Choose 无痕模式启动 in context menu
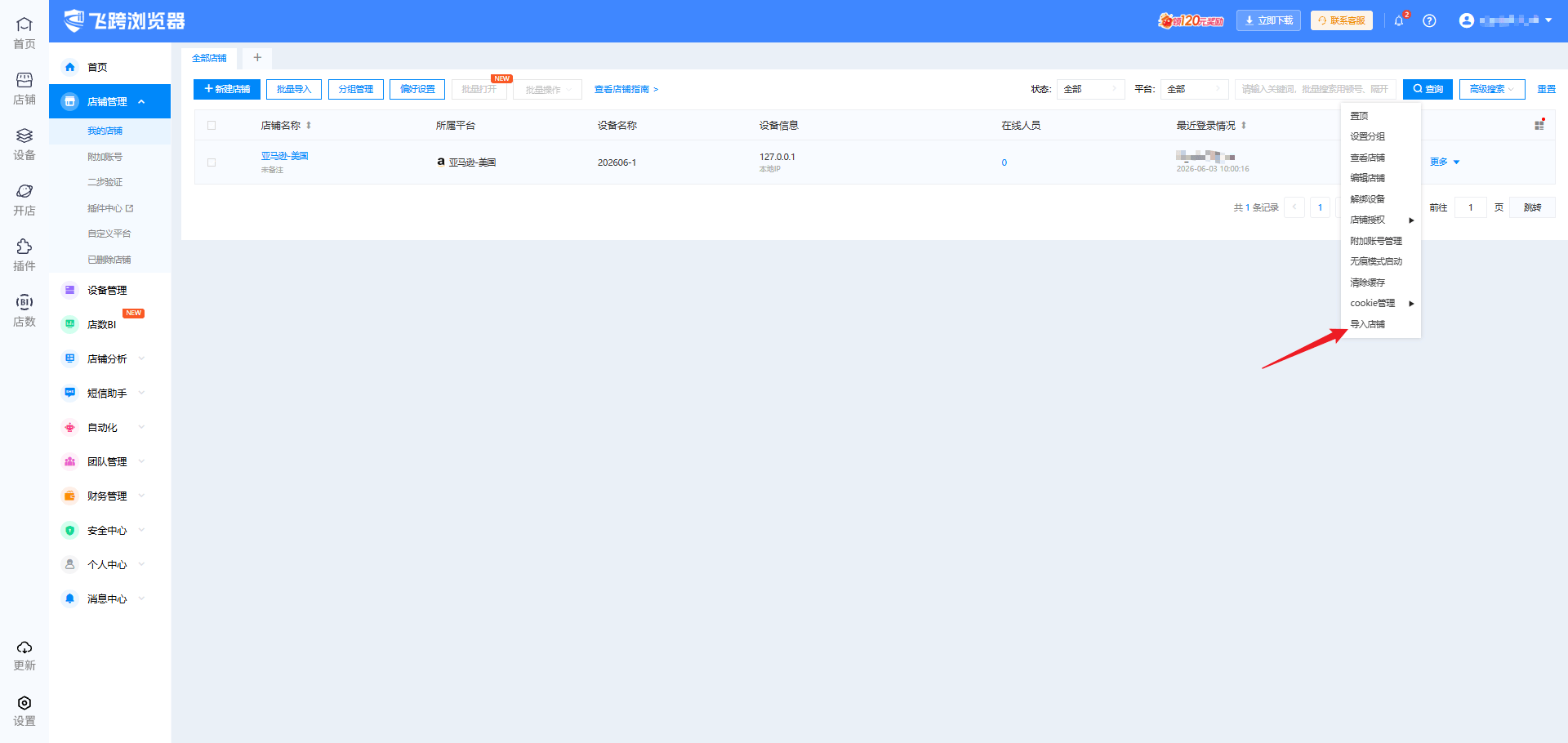 [x=1375, y=261]
